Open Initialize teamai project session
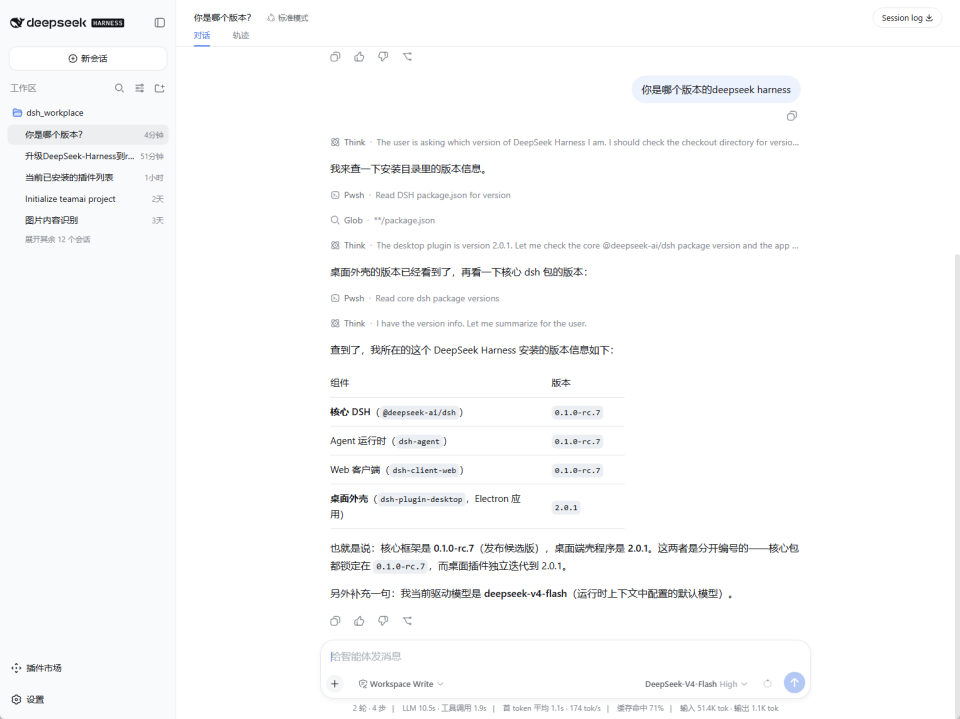Screen dimensions: 960x719 click(88, 199)
